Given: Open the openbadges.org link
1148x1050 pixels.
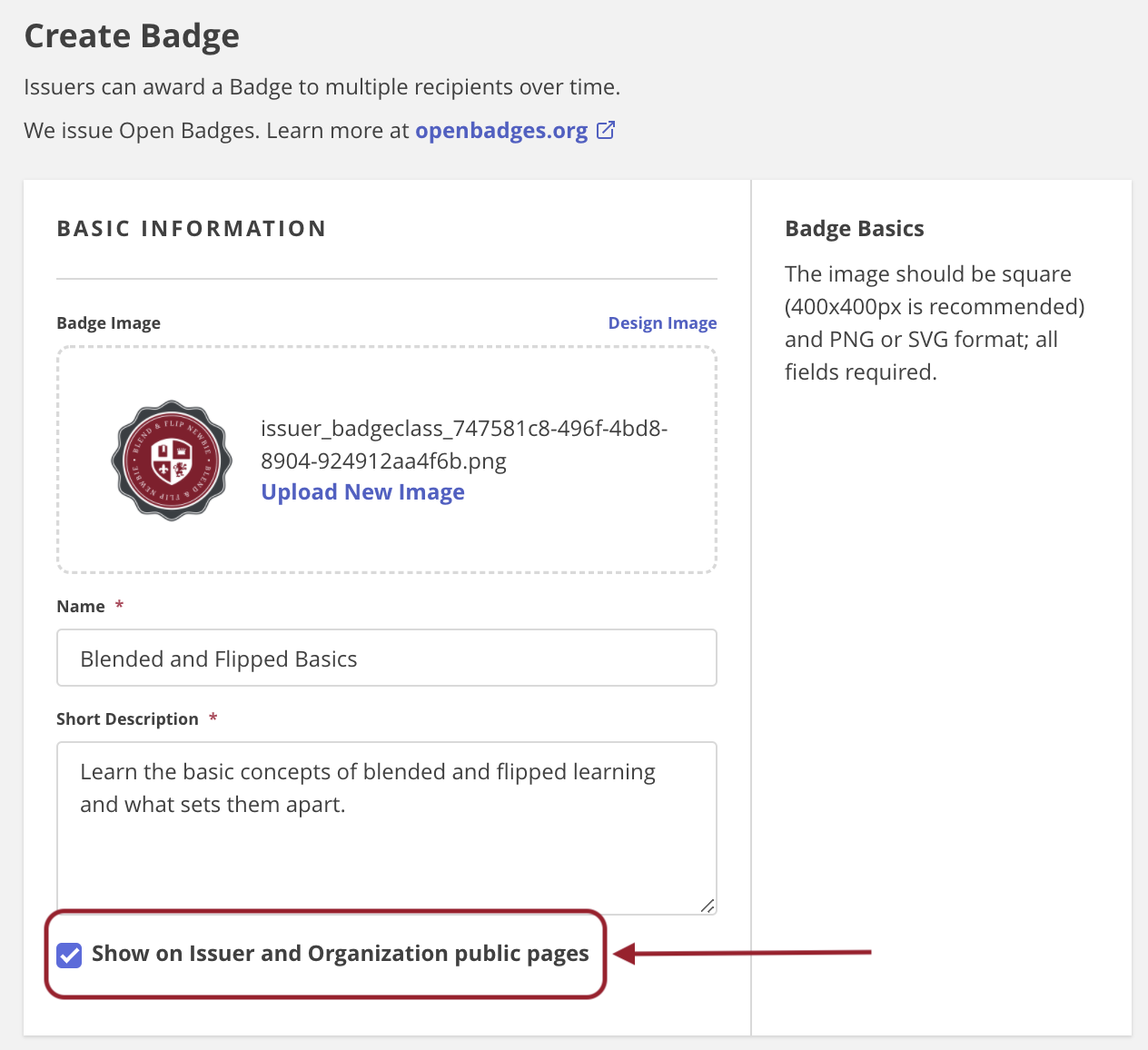Looking at the screenshot, I should tap(501, 131).
